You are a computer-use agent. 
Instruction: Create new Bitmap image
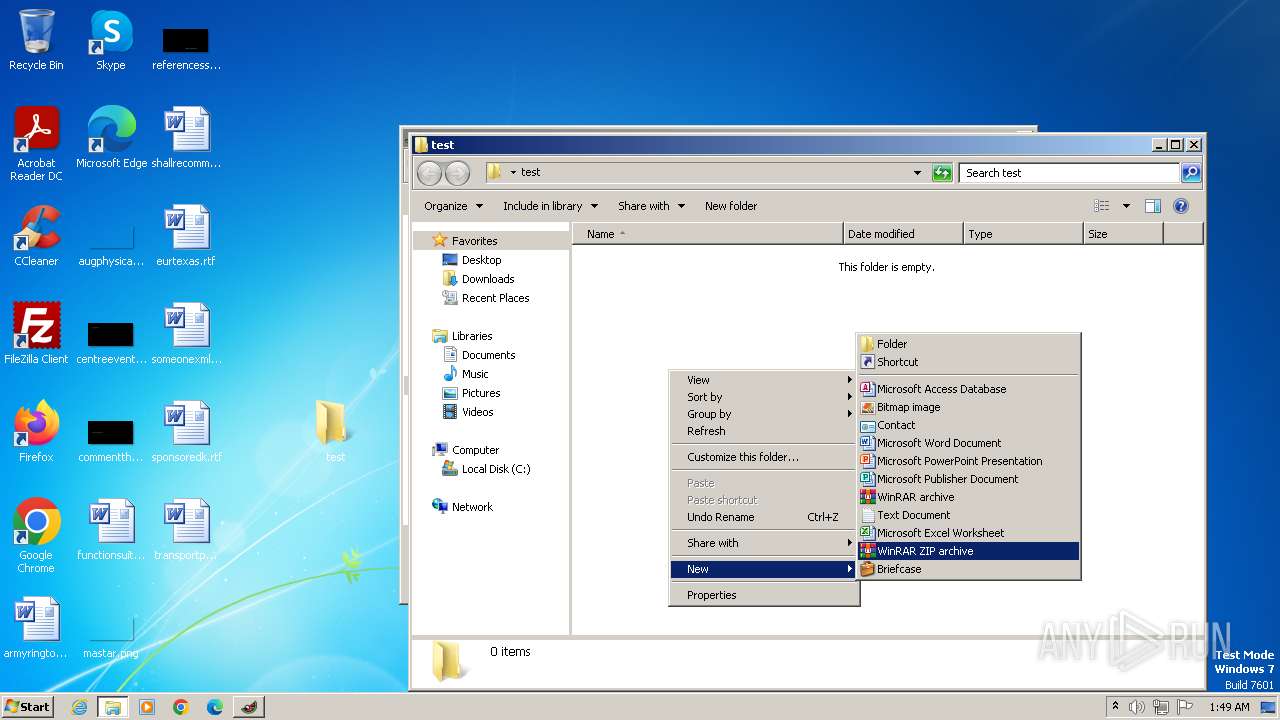click(969, 407)
